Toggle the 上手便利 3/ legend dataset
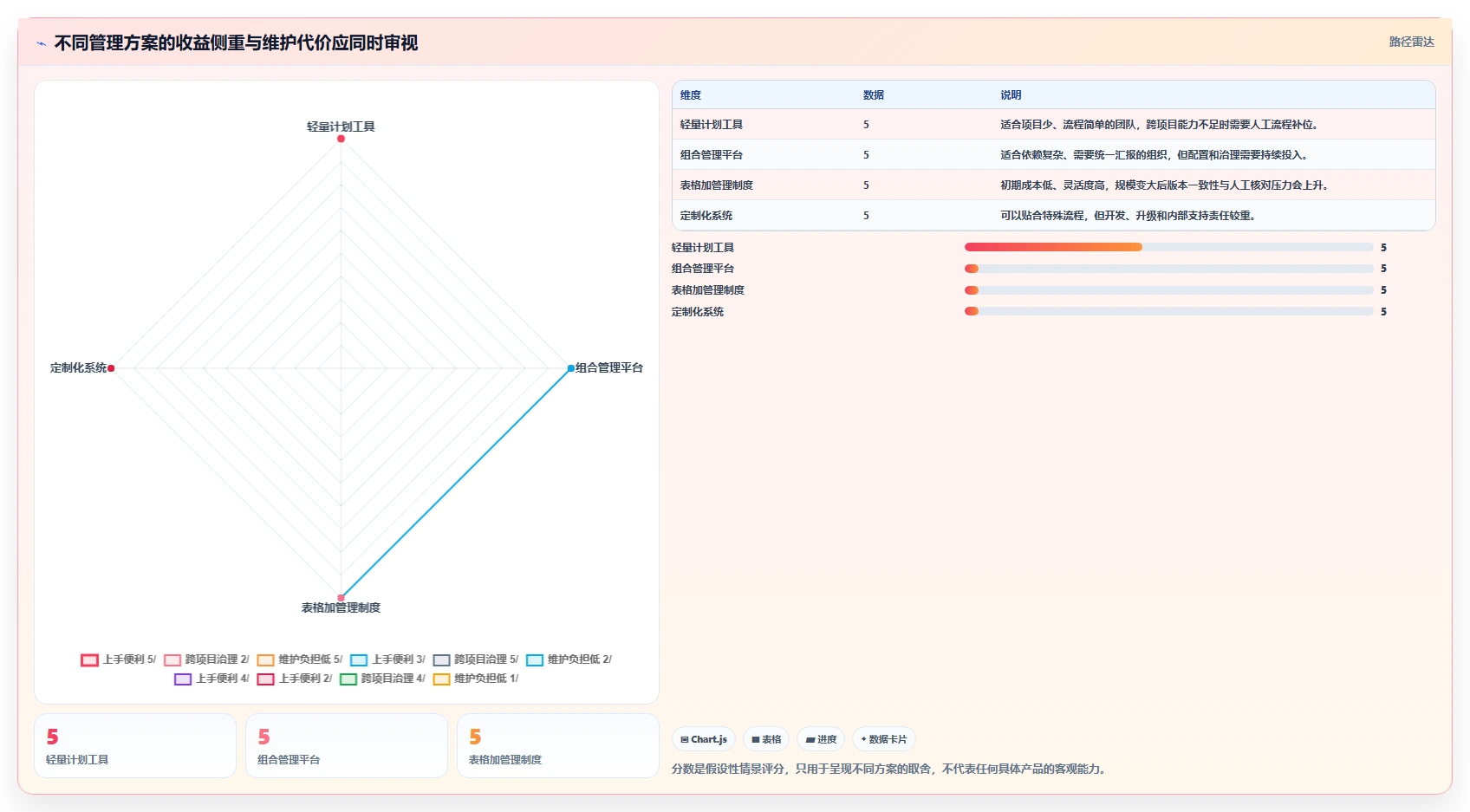The image size is (1470, 812). [x=387, y=659]
